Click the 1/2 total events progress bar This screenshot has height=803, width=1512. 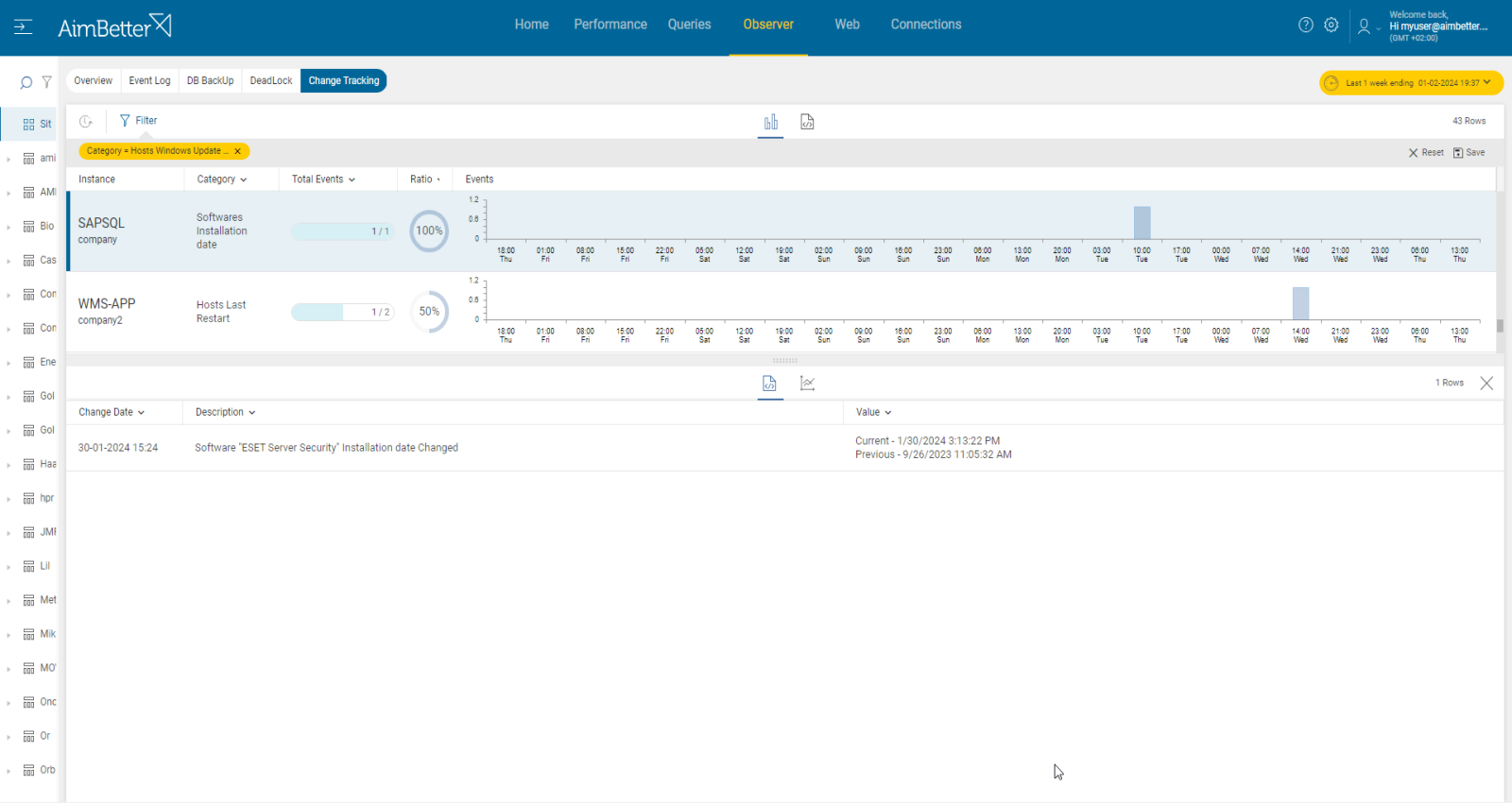point(342,313)
